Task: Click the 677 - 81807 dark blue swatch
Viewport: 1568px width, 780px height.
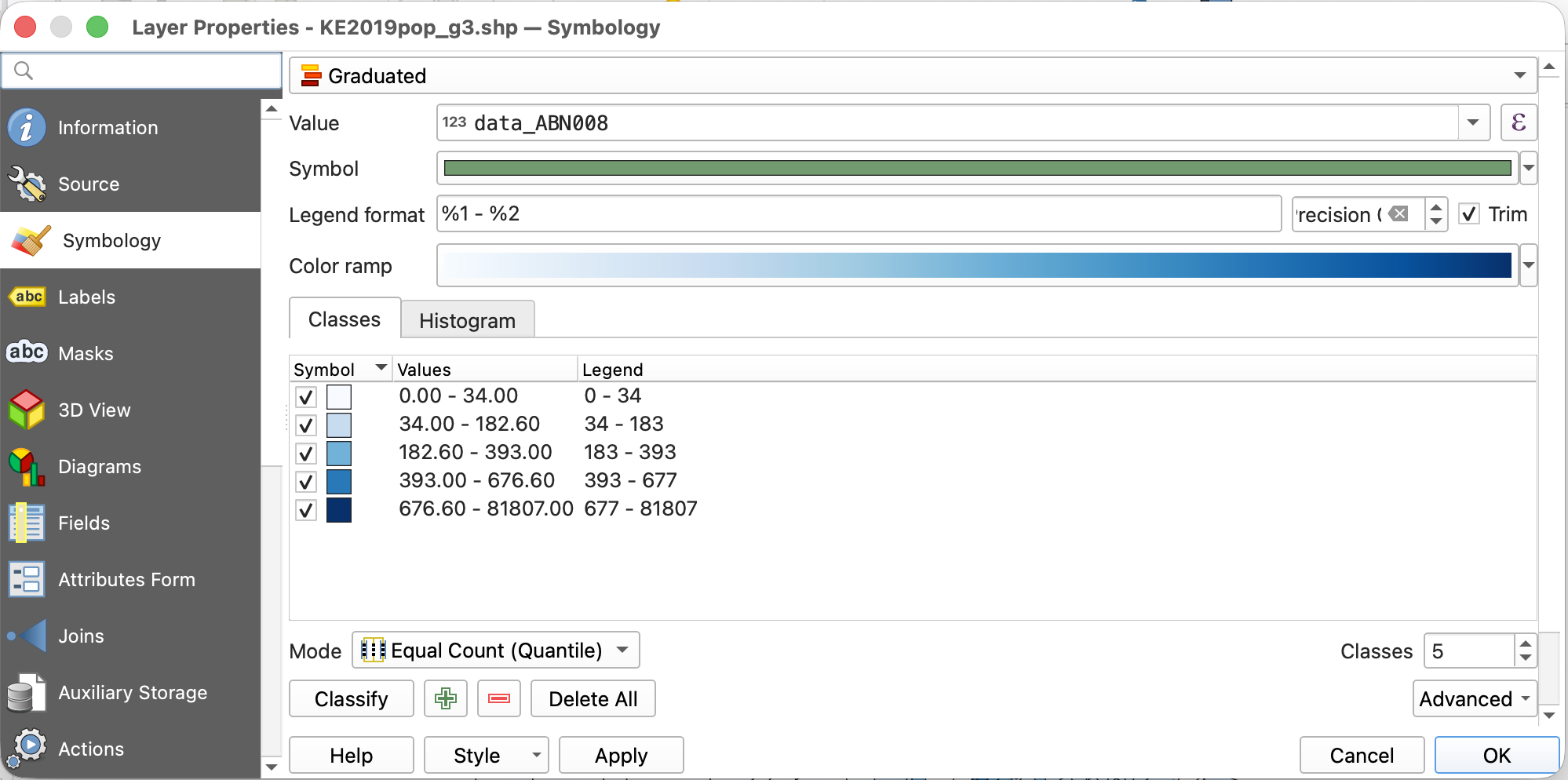Action: [339, 510]
